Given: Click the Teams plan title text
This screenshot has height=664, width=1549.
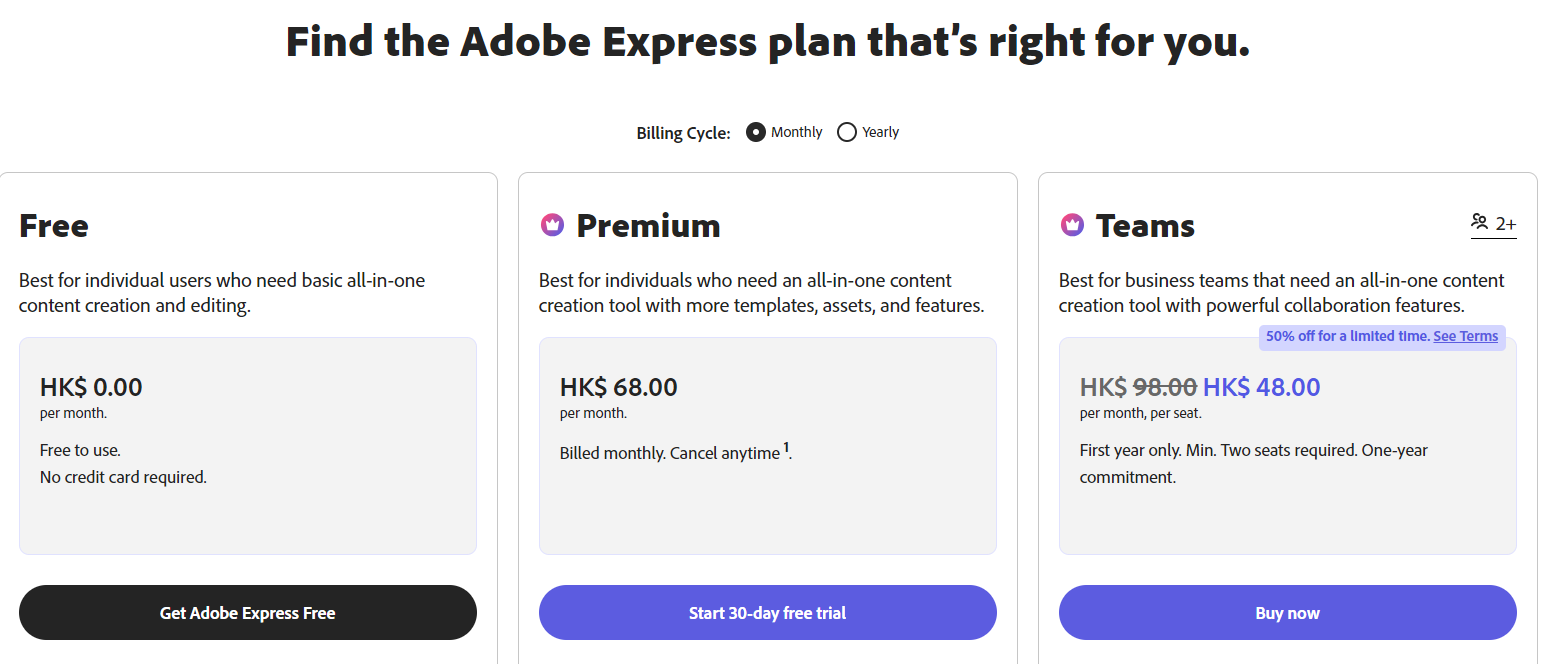Looking at the screenshot, I should tap(1145, 225).
